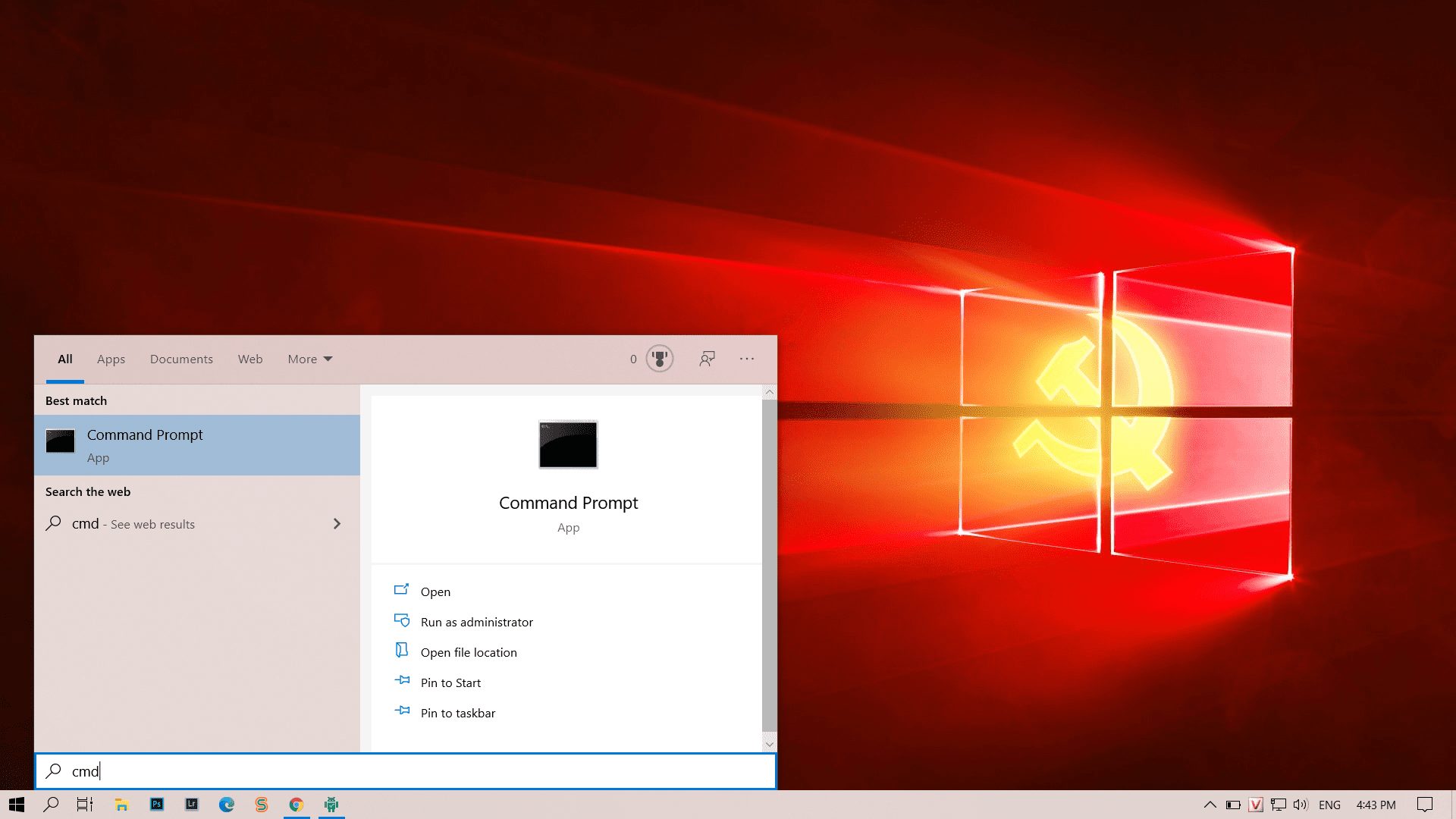
Task: Click the Run as administrator shield icon
Action: (x=402, y=620)
